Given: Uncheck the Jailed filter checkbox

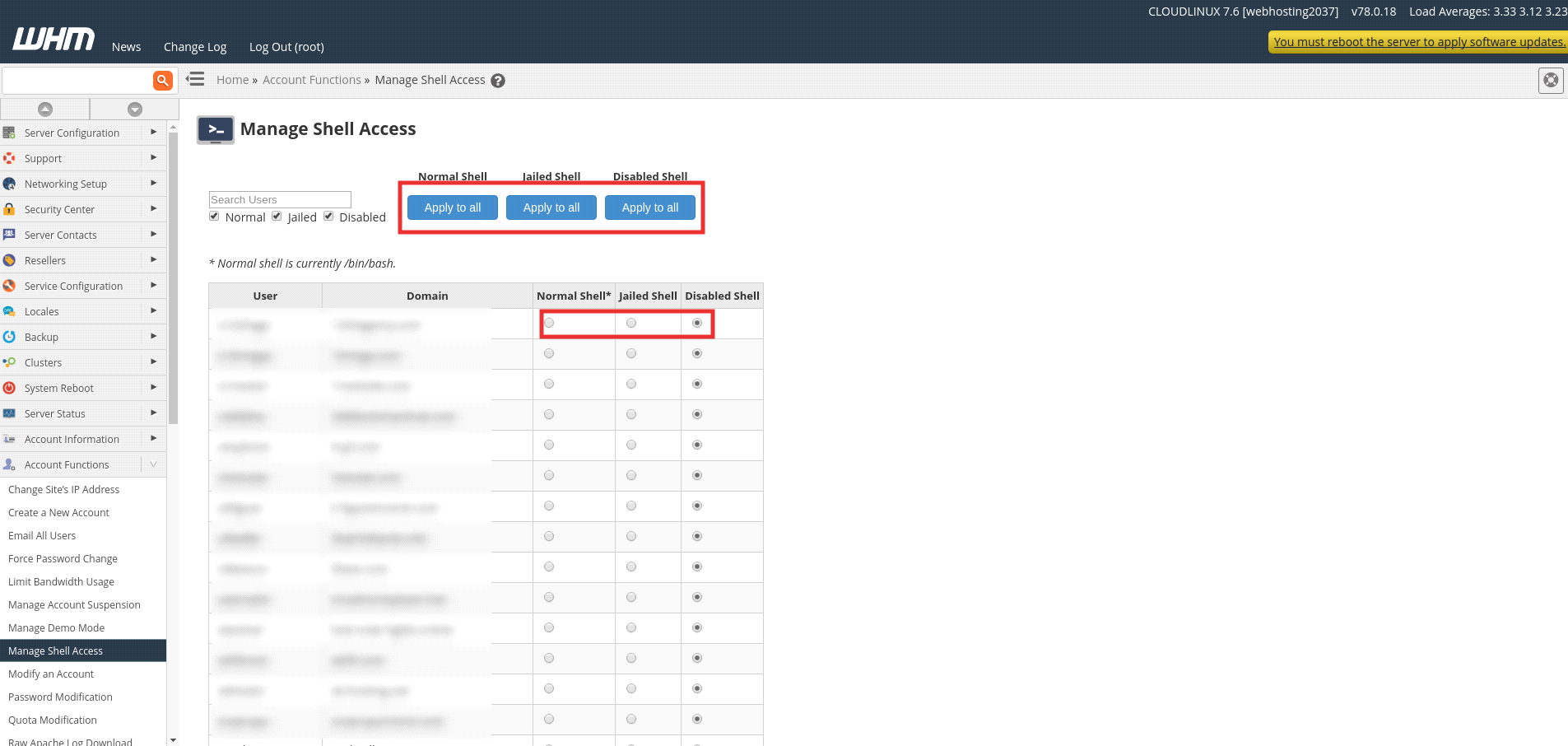Looking at the screenshot, I should [x=277, y=216].
